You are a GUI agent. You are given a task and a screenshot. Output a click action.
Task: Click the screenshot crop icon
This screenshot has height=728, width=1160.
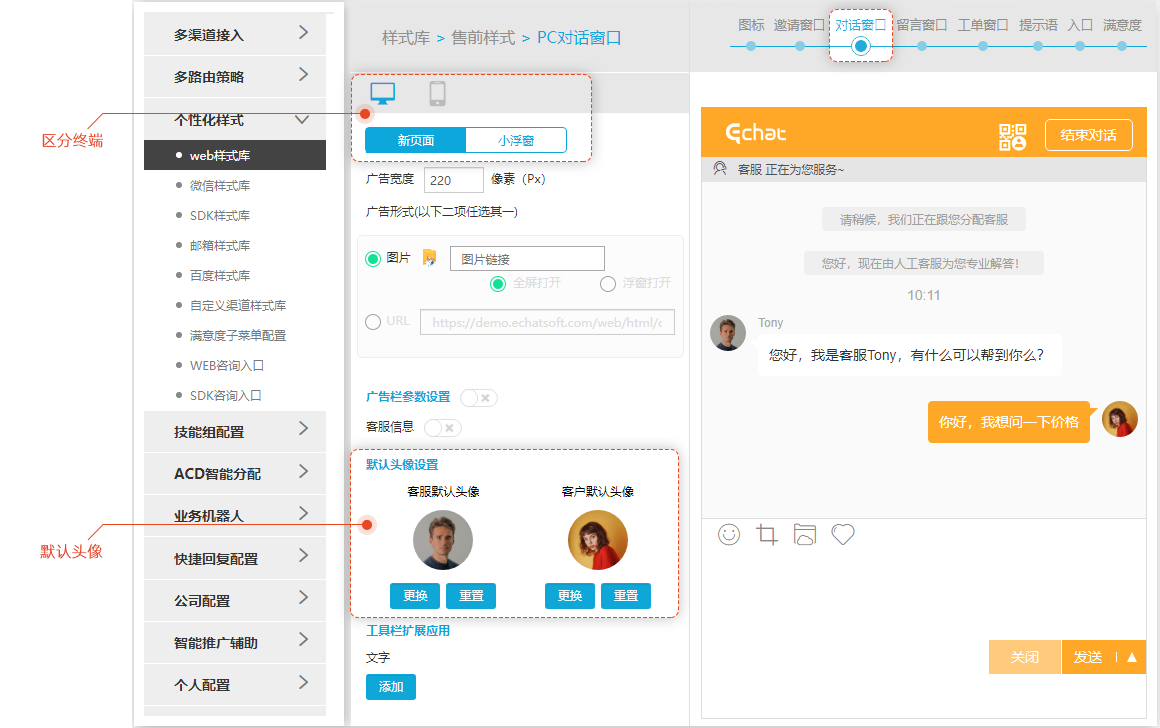click(767, 535)
